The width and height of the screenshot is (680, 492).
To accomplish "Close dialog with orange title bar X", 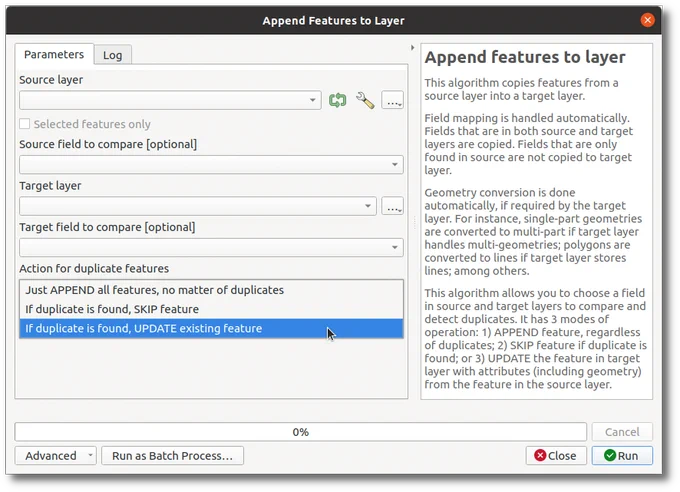I will (x=647, y=20).
